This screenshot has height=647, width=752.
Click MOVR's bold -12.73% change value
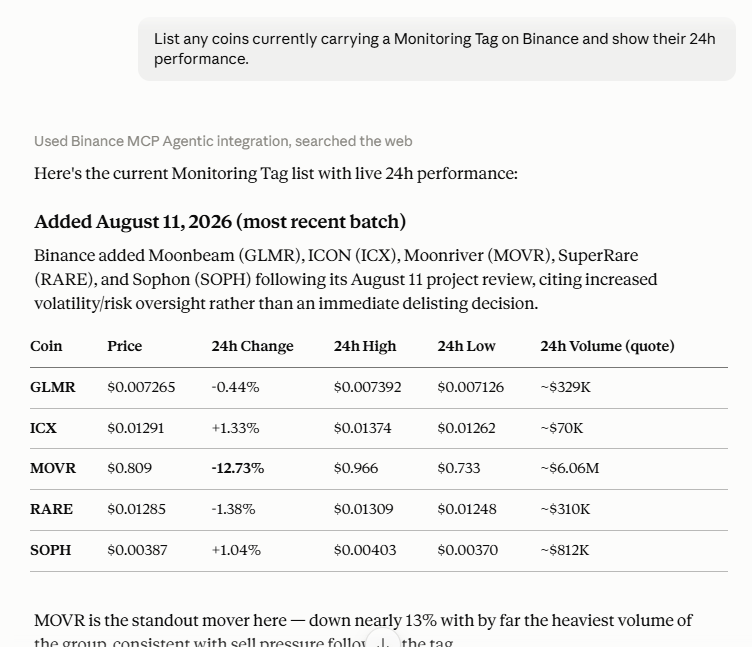tap(237, 468)
